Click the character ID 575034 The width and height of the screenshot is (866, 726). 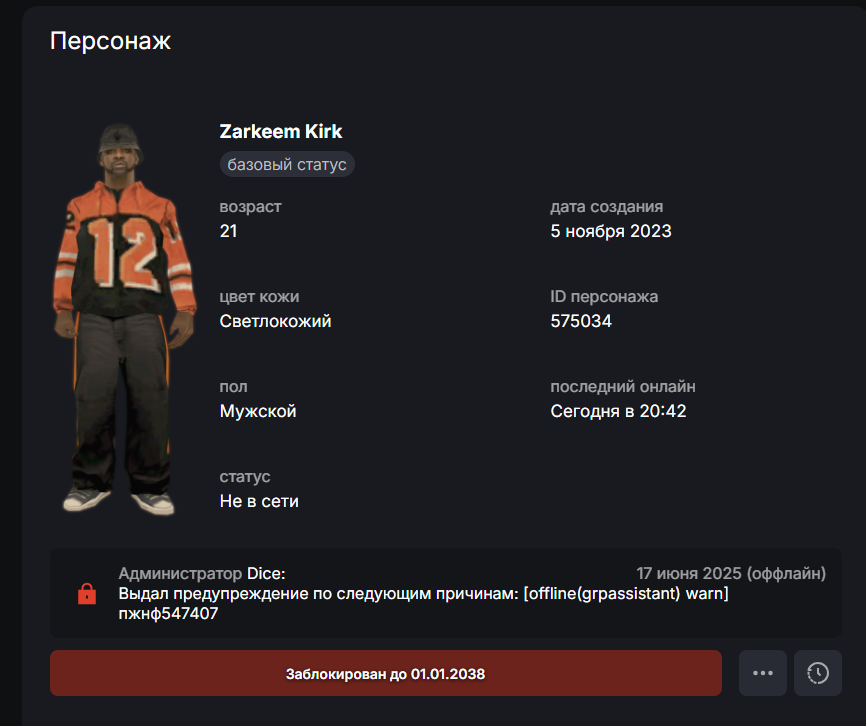(x=581, y=321)
